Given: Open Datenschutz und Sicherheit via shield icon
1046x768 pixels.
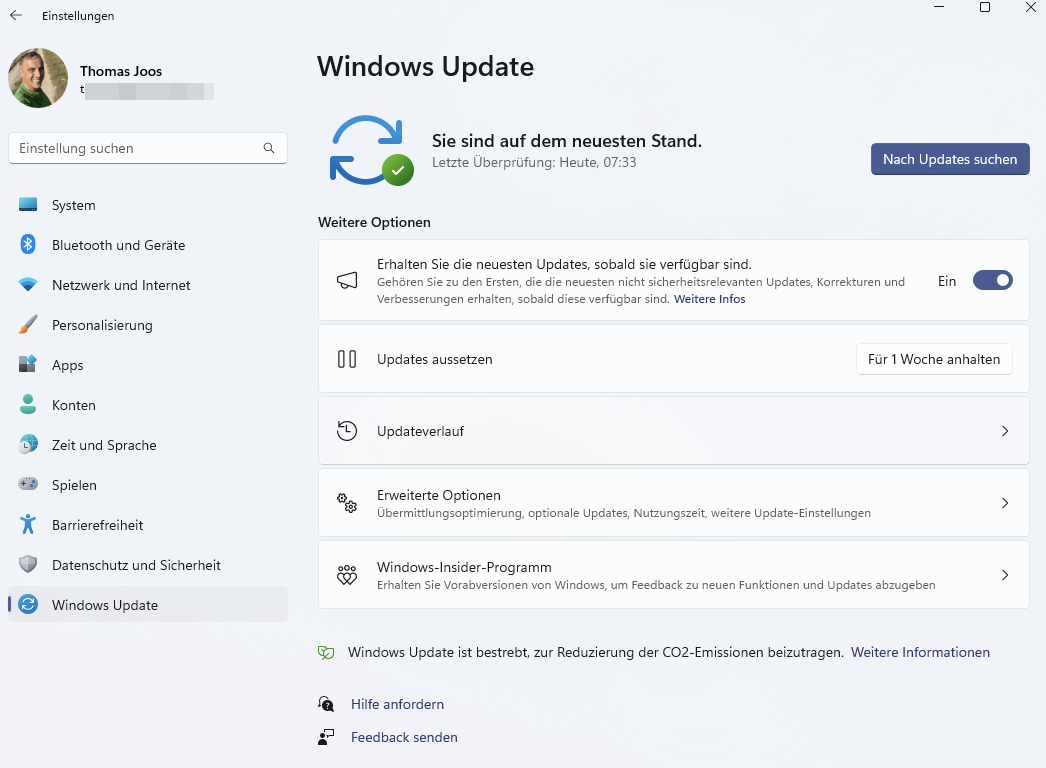Looking at the screenshot, I should (x=26, y=565).
